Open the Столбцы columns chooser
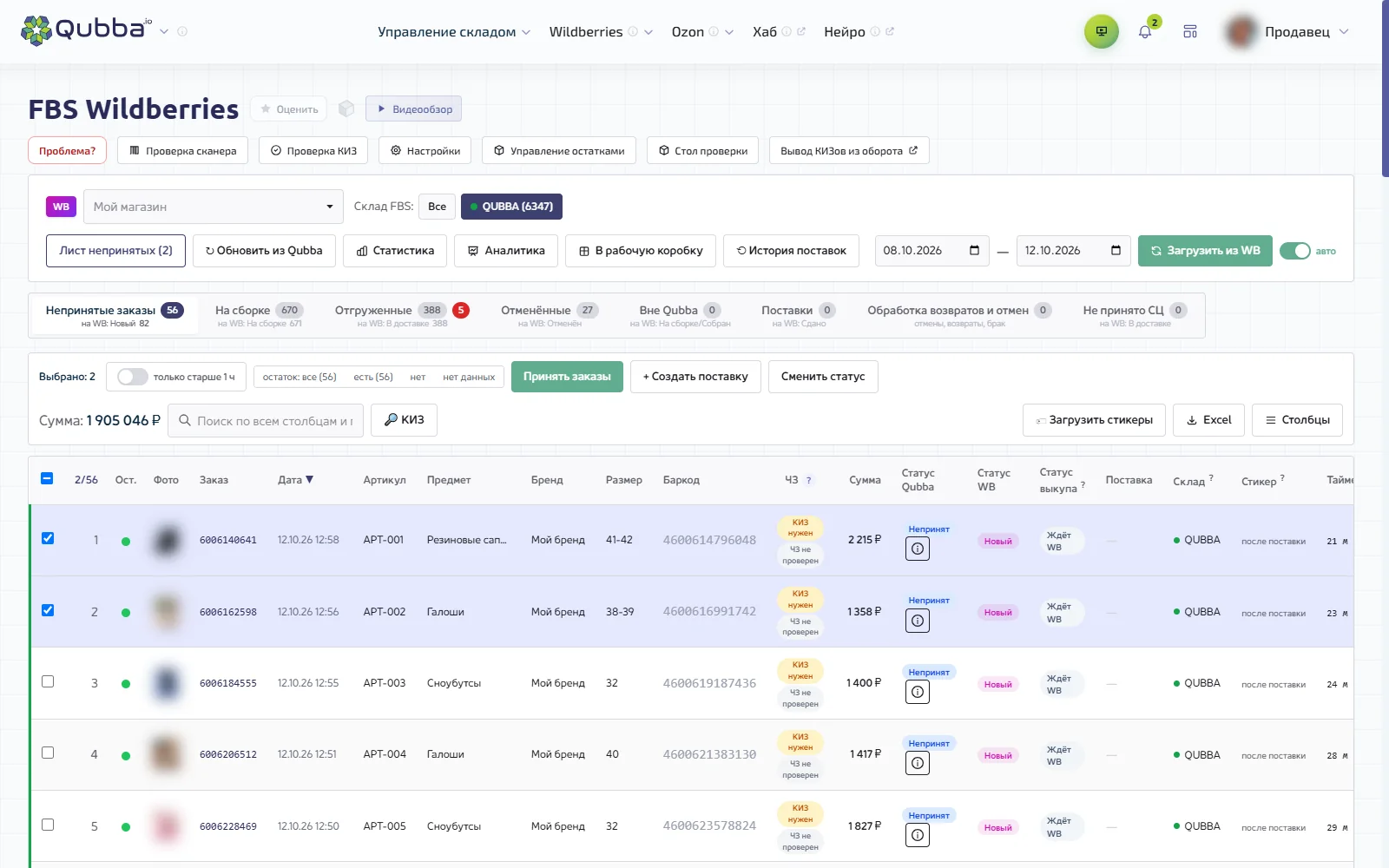Viewport: 1389px width, 868px height. 1297,420
